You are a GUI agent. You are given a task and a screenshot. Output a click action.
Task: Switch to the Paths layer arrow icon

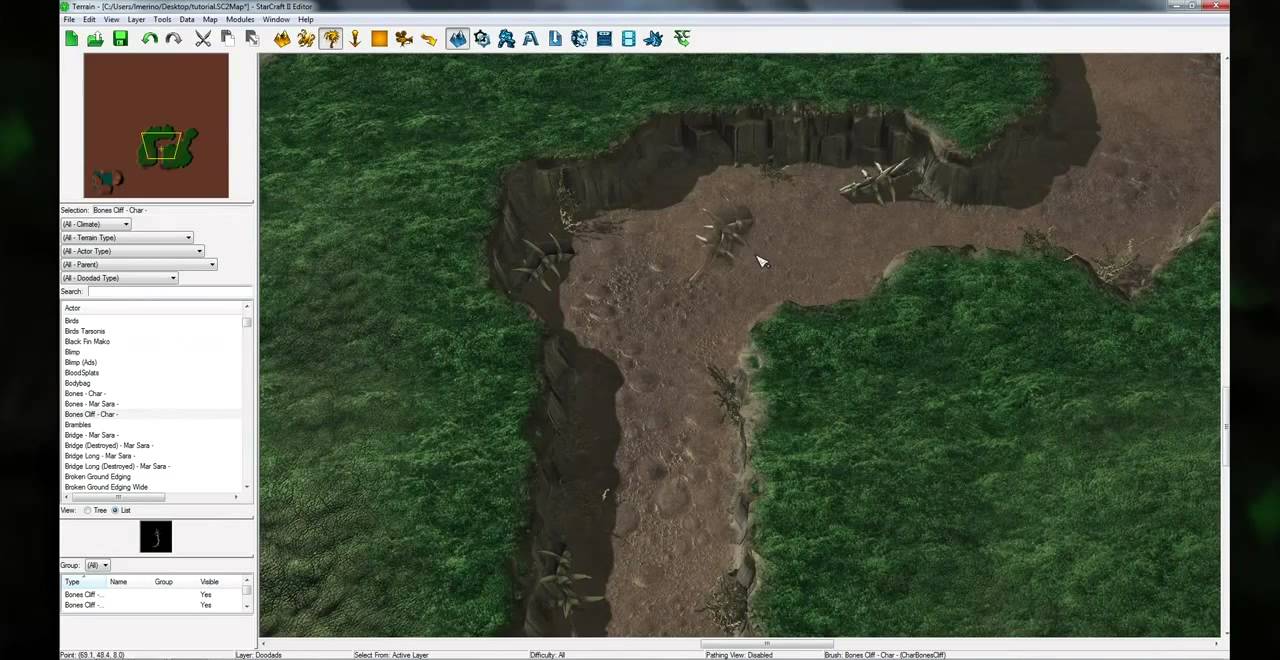(428, 39)
